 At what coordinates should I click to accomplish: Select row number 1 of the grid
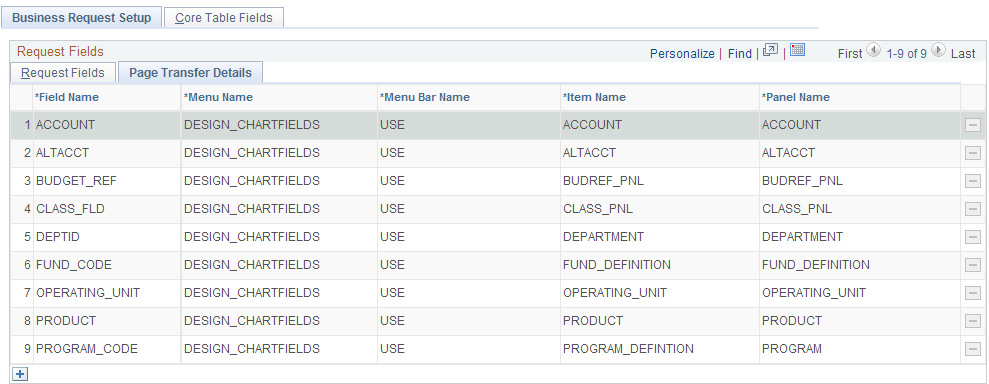27,125
